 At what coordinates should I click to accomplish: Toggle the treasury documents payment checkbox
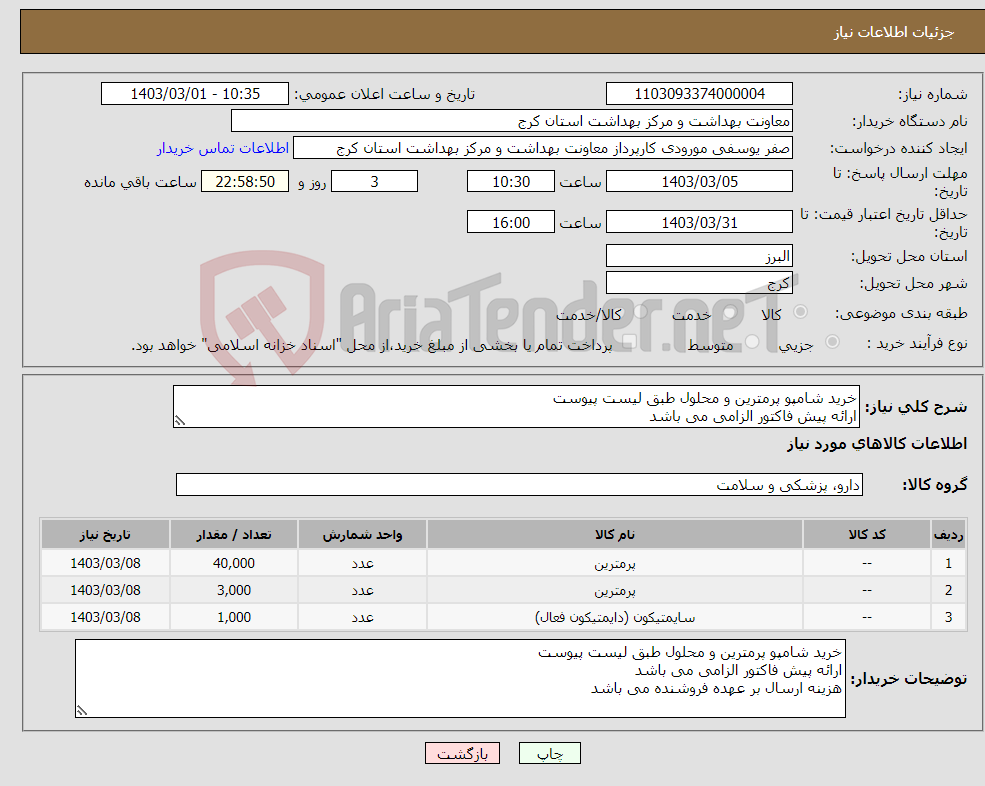click(629, 342)
